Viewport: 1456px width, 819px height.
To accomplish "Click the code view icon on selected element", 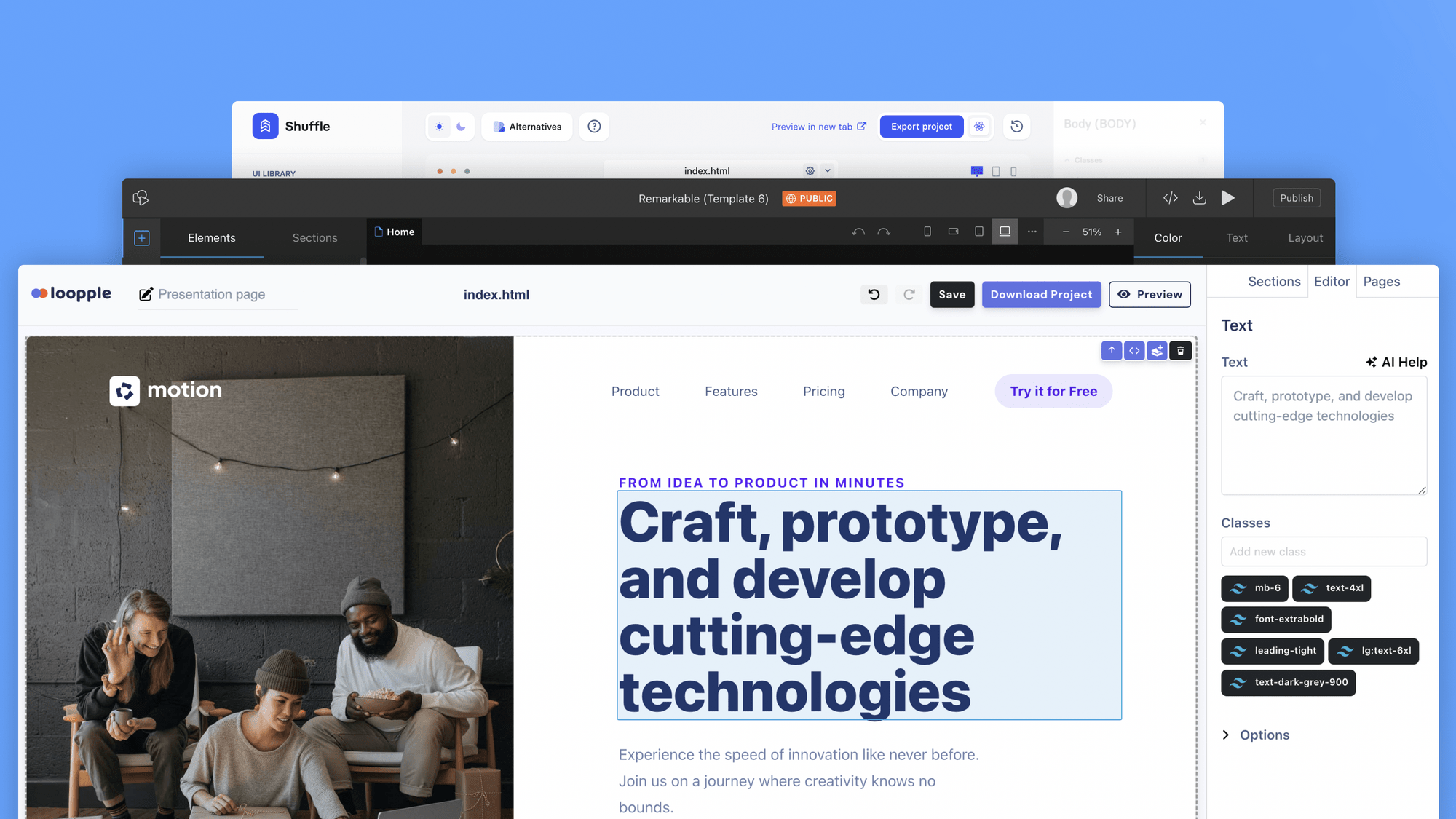I will (1134, 351).
